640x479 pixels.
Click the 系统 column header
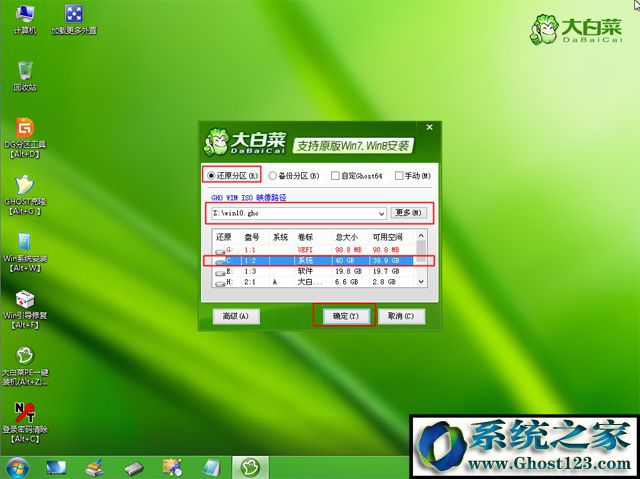pyautogui.click(x=280, y=237)
